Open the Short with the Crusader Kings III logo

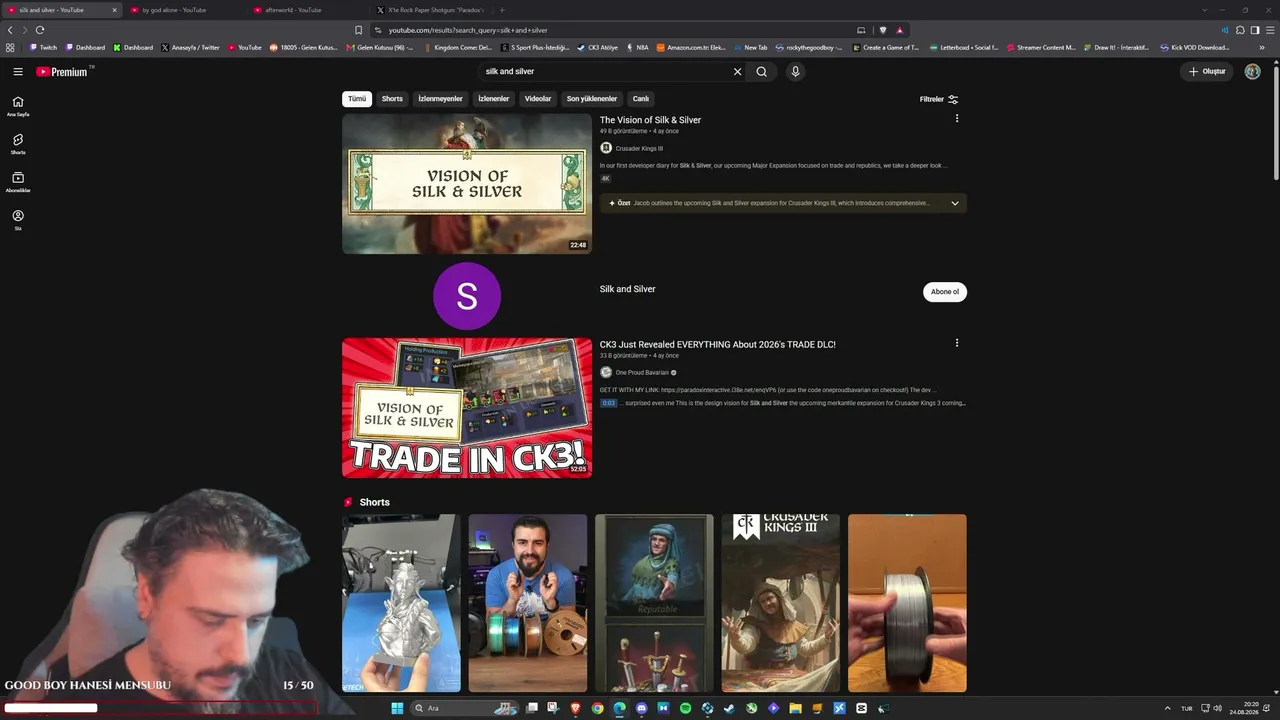[781, 603]
